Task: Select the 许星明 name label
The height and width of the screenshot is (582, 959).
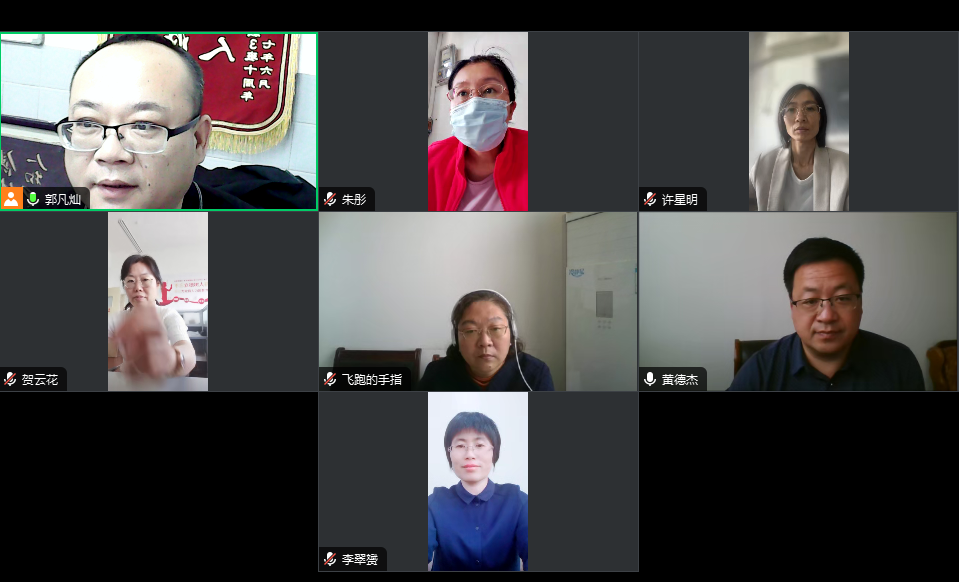Action: point(679,199)
